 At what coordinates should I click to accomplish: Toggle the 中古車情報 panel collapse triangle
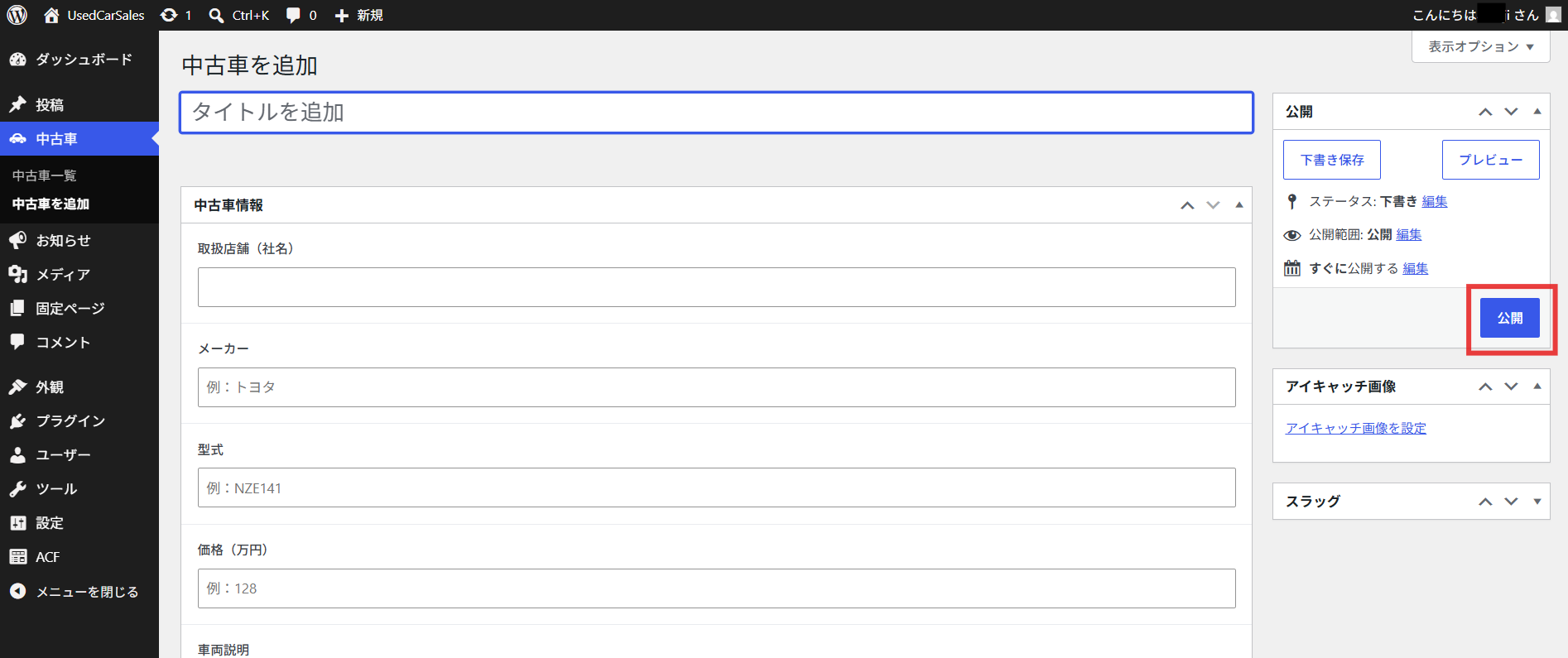[x=1239, y=205]
